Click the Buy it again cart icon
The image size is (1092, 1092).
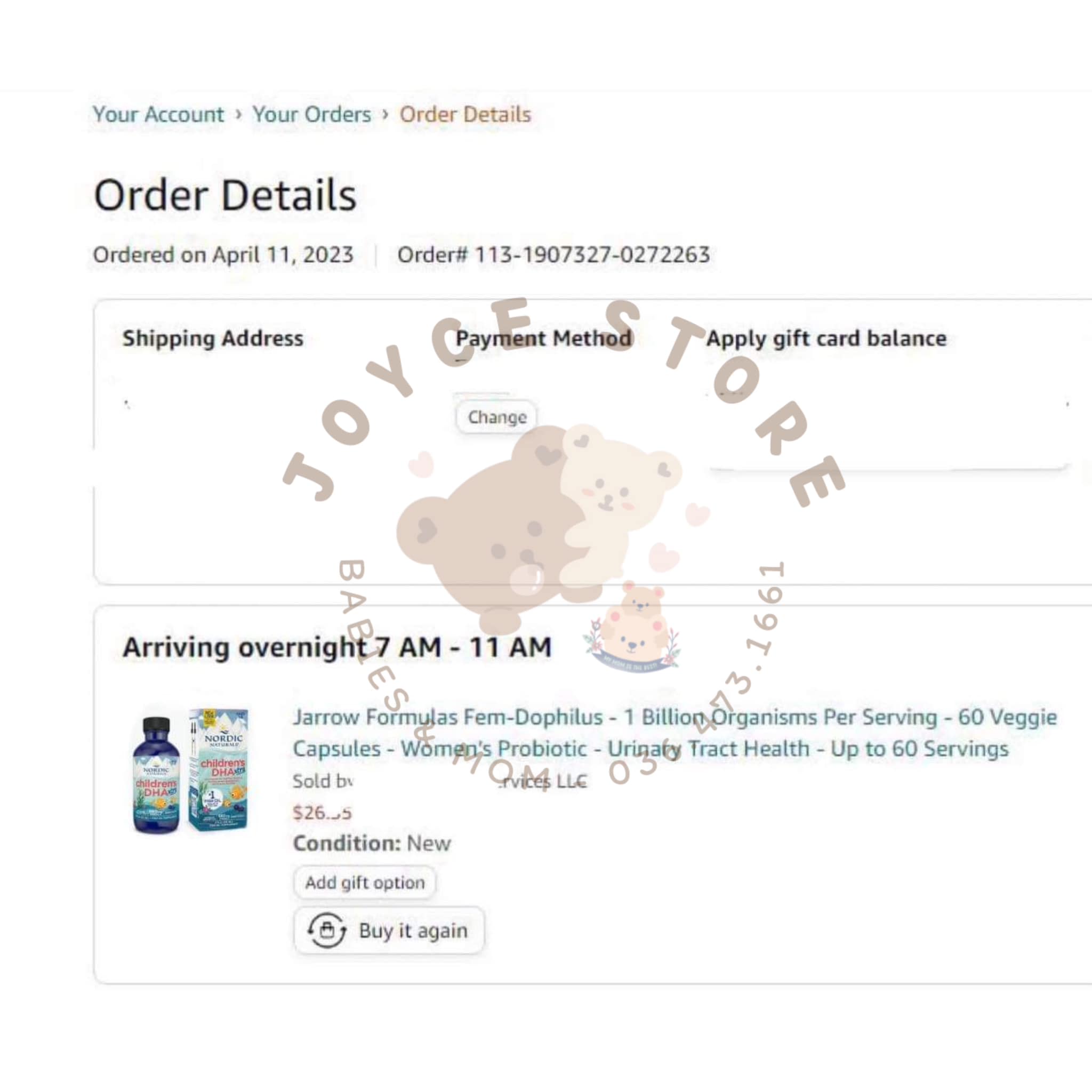point(327,930)
